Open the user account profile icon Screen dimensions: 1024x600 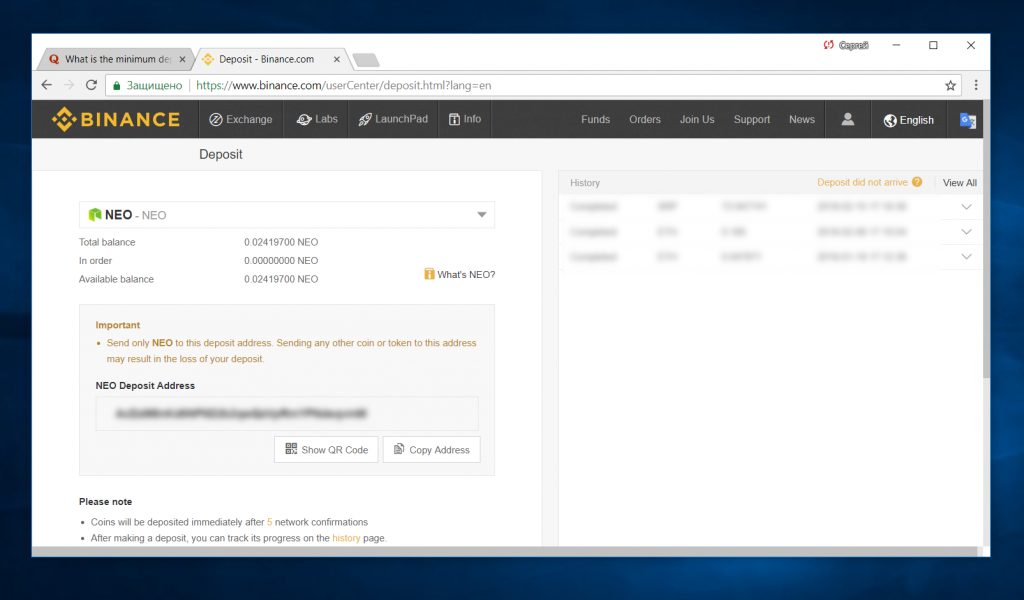[848, 119]
